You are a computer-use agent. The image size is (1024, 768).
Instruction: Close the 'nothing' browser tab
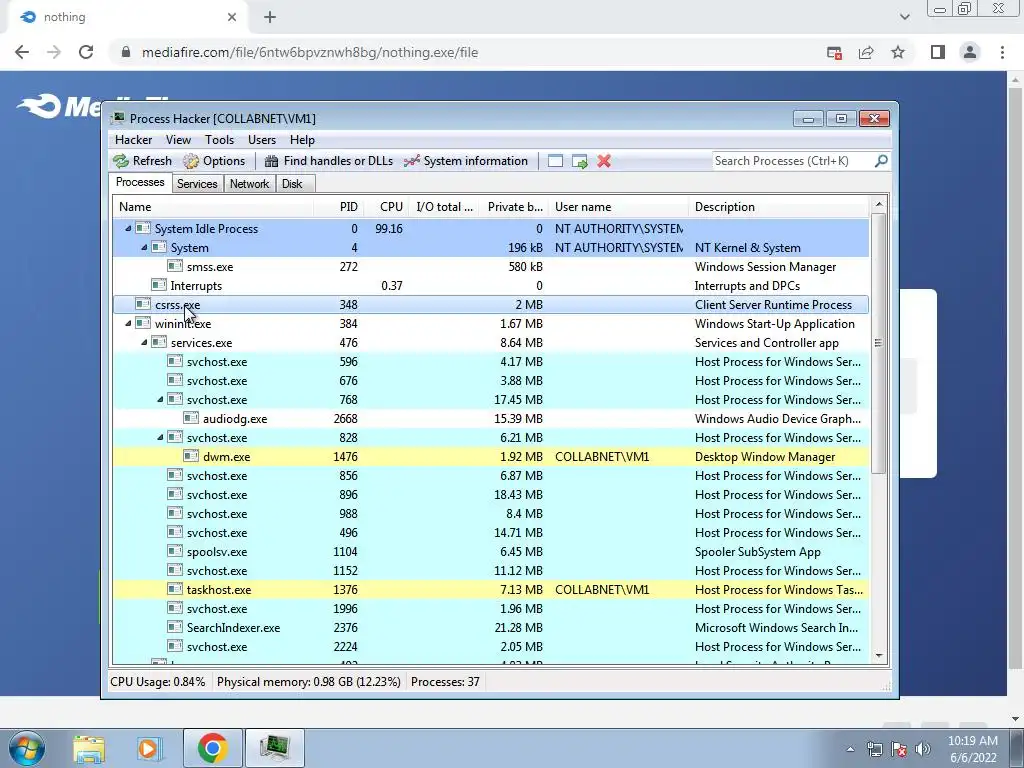pyautogui.click(x=232, y=18)
